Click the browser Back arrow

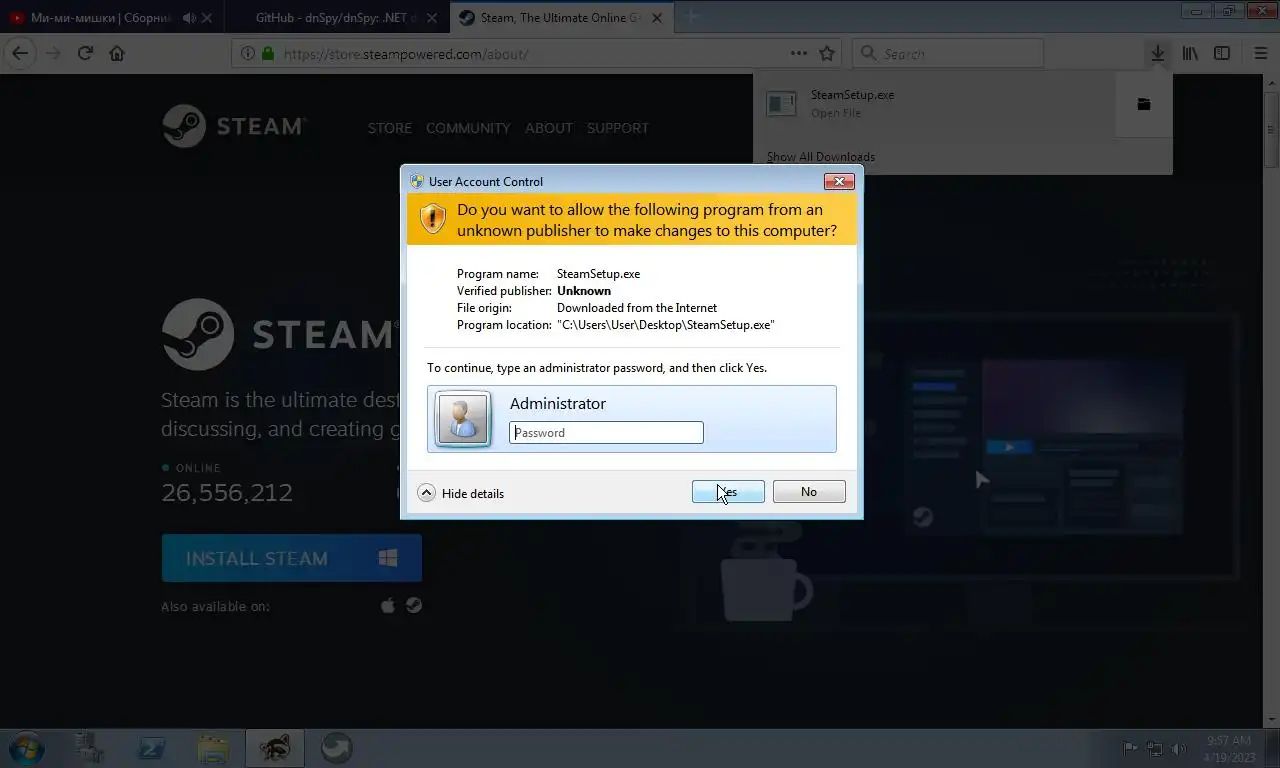click(x=20, y=54)
